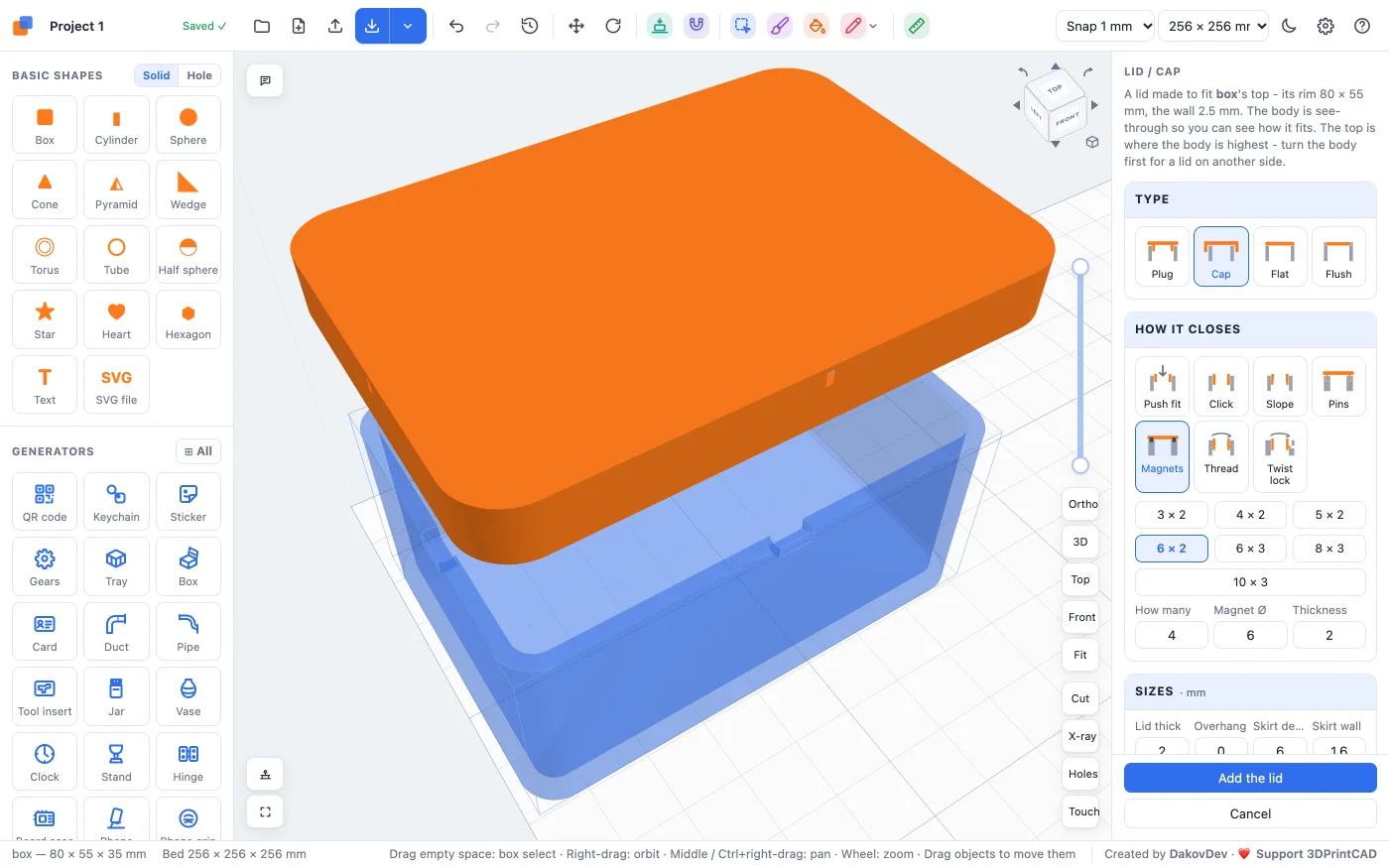Click the How many magnets field

pyautogui.click(x=1172, y=635)
